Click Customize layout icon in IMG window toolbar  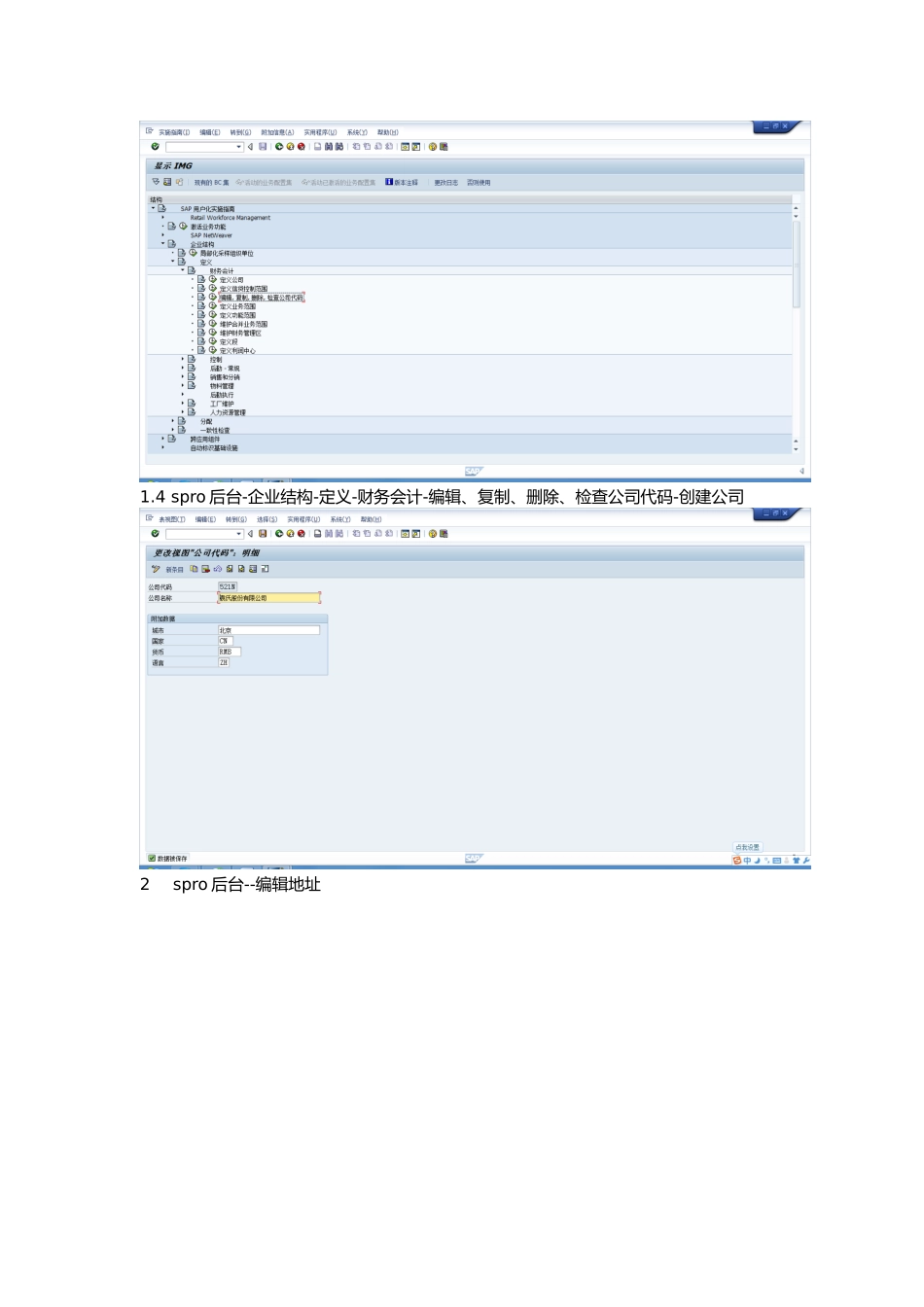point(444,147)
